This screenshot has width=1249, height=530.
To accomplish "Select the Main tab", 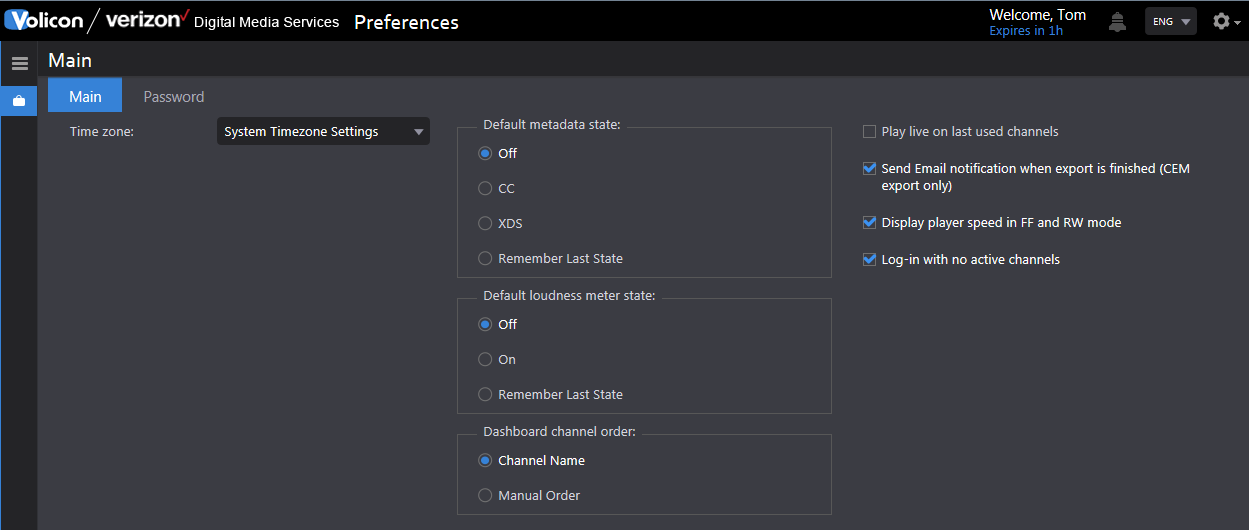I will tap(85, 96).
